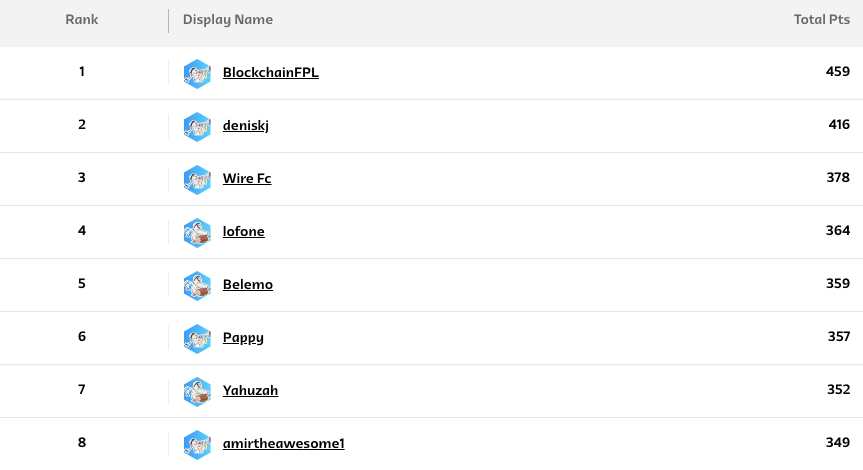Open the deniskj profile link
The width and height of the screenshot is (863, 470).
point(245,125)
